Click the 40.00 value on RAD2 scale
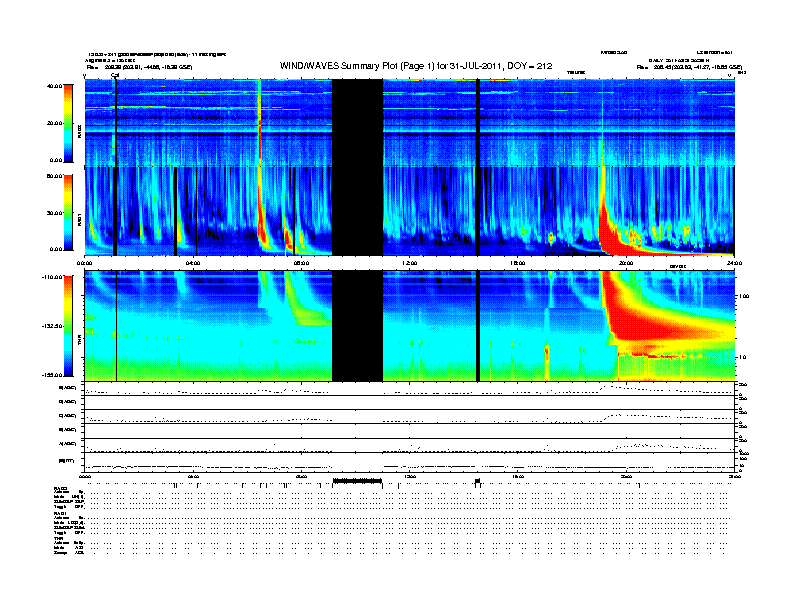This screenshot has width=792, height=612. 54,86
